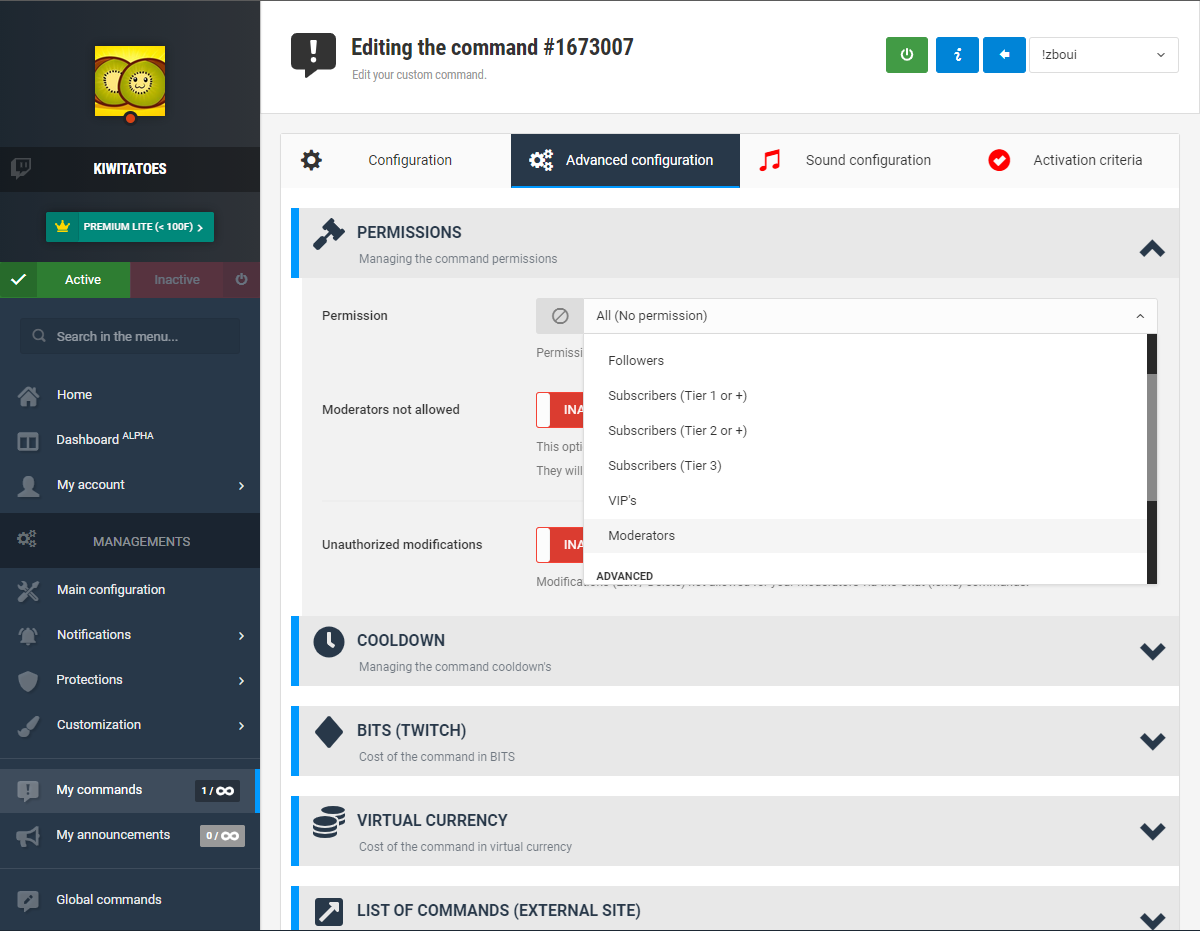Viewport: 1200px width, 931px height.
Task: Set bot status to Active
Action: [x=82, y=280]
